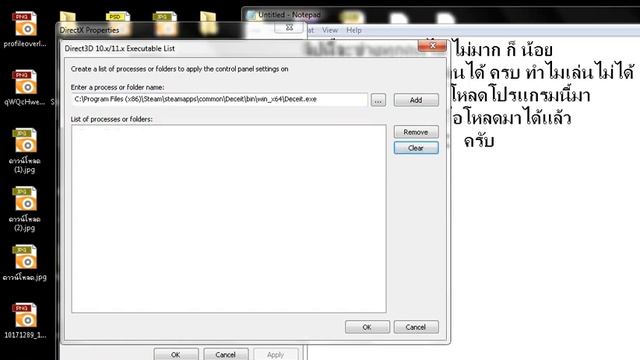
Task: Confirm Executable List dialog with OK
Action: tap(367, 327)
